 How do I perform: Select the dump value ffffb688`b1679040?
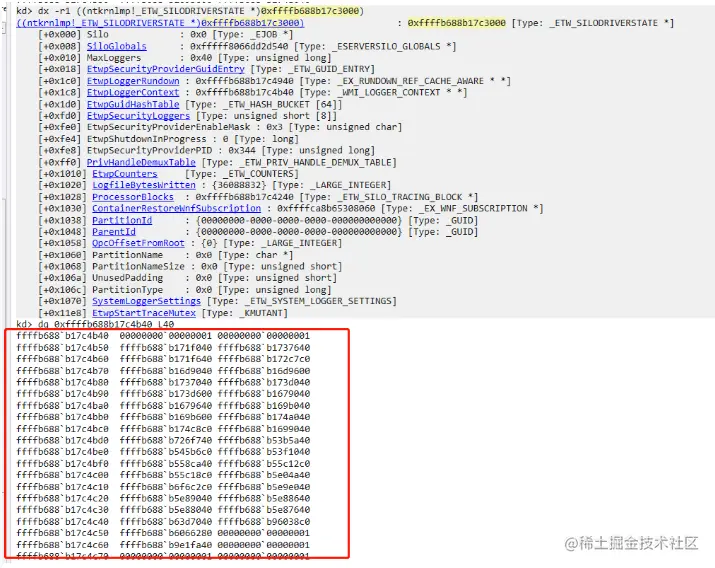point(264,393)
